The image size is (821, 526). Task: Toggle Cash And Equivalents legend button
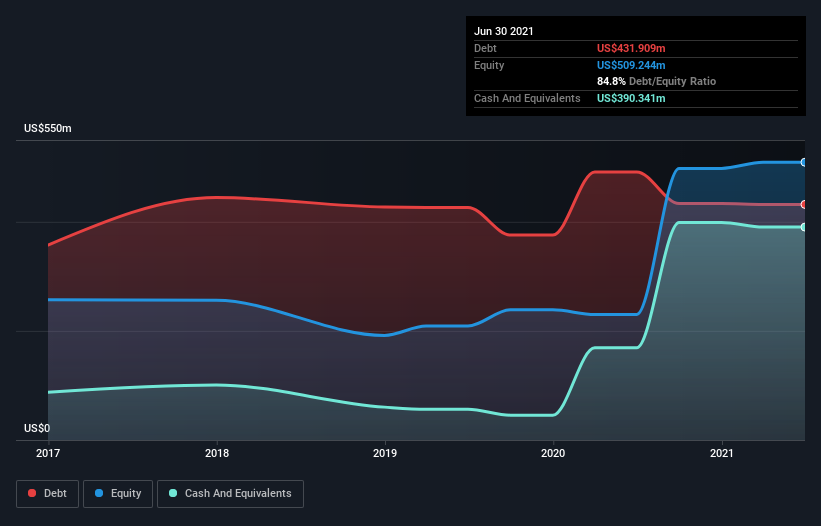pyautogui.click(x=230, y=494)
